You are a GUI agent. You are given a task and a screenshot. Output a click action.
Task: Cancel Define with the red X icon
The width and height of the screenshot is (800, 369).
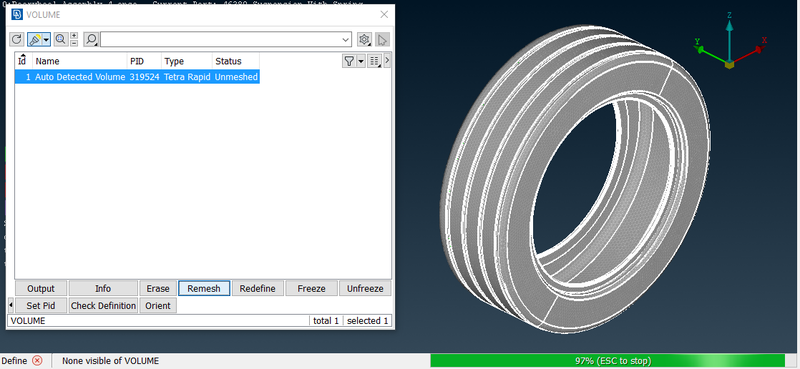[x=37, y=361]
